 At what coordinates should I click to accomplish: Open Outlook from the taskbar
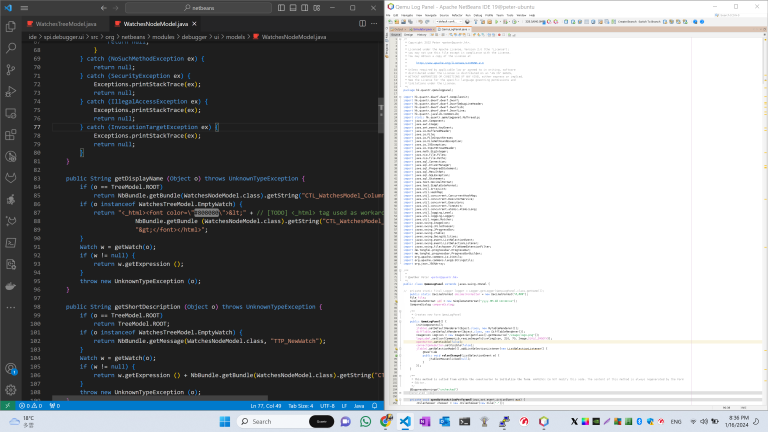coord(445,421)
